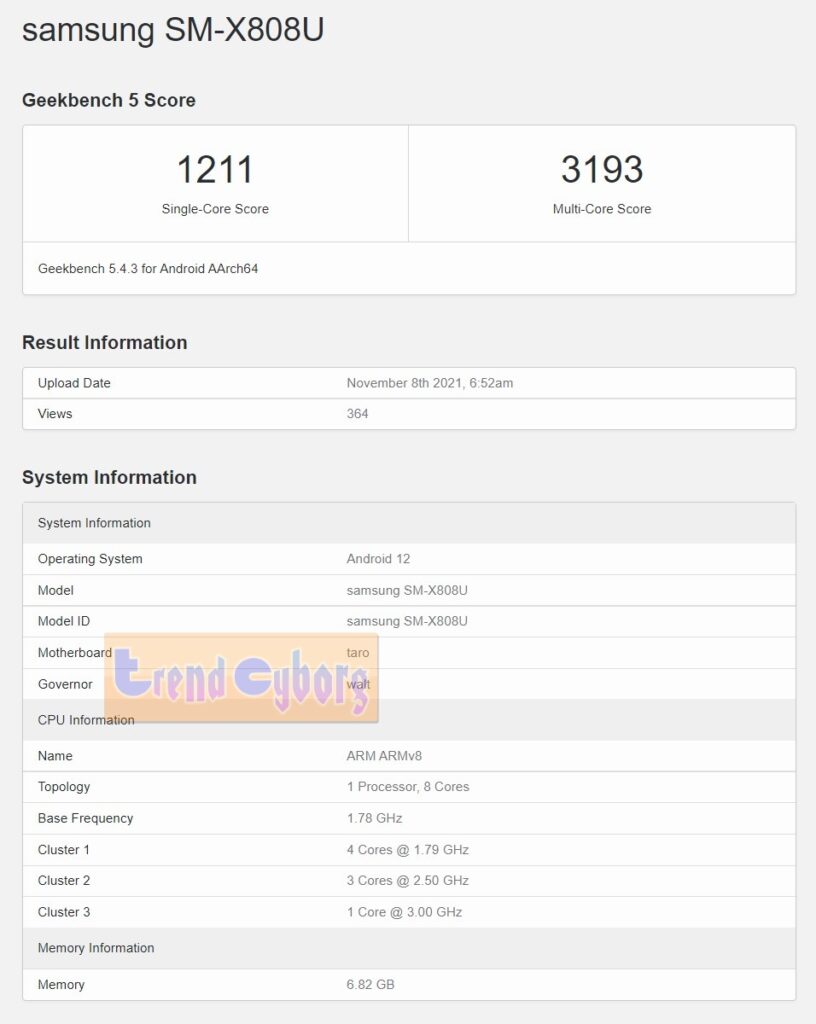The image size is (816, 1024).
Task: Click the Multi-Core Score label
Action: 601,209
